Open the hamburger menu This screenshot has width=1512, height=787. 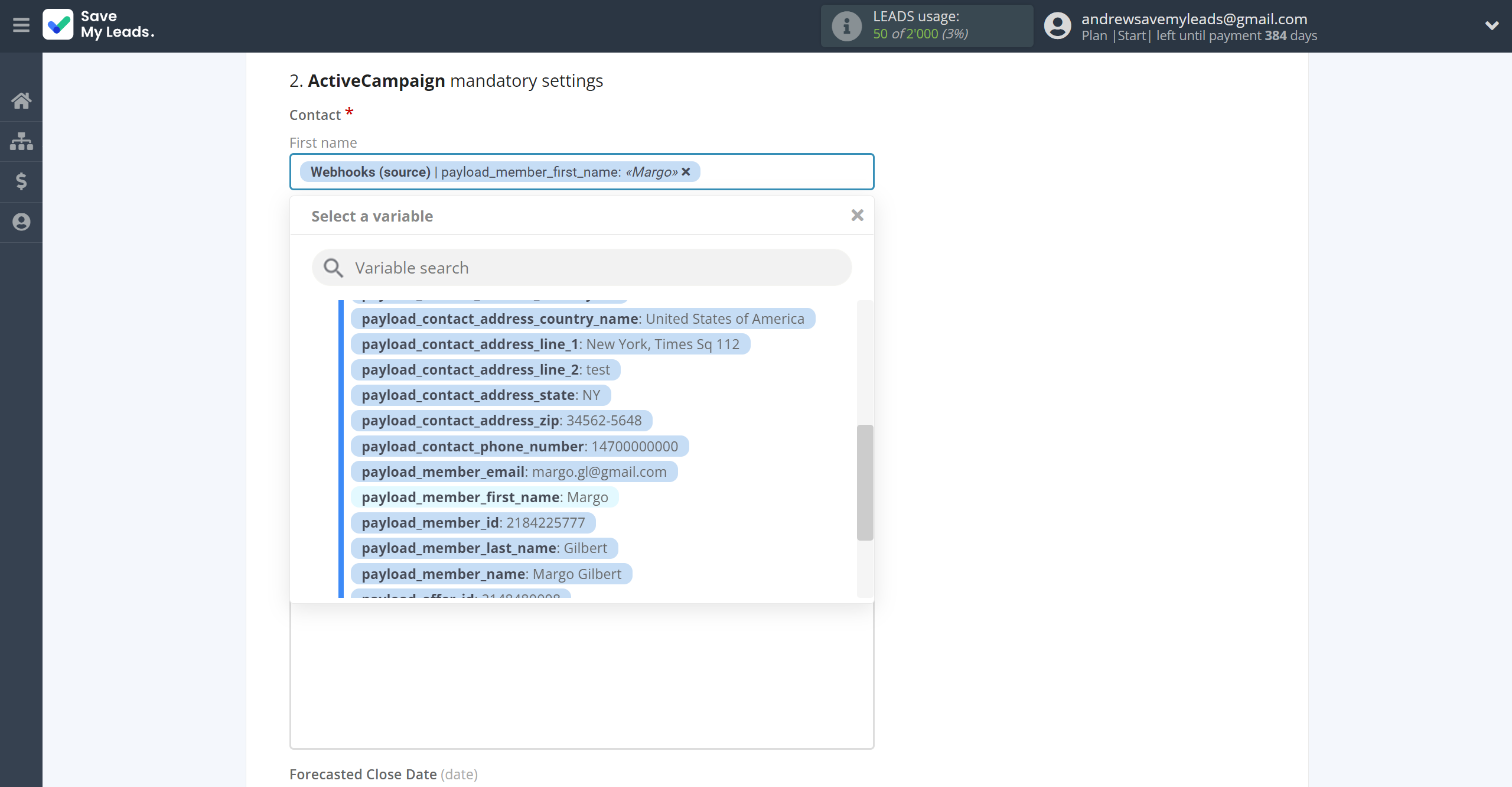click(x=21, y=25)
